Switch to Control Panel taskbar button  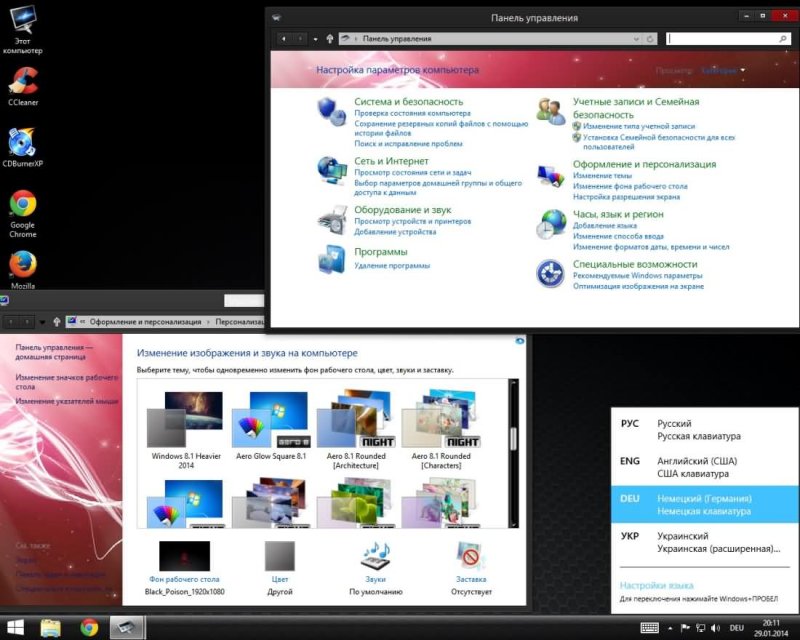[x=127, y=627]
